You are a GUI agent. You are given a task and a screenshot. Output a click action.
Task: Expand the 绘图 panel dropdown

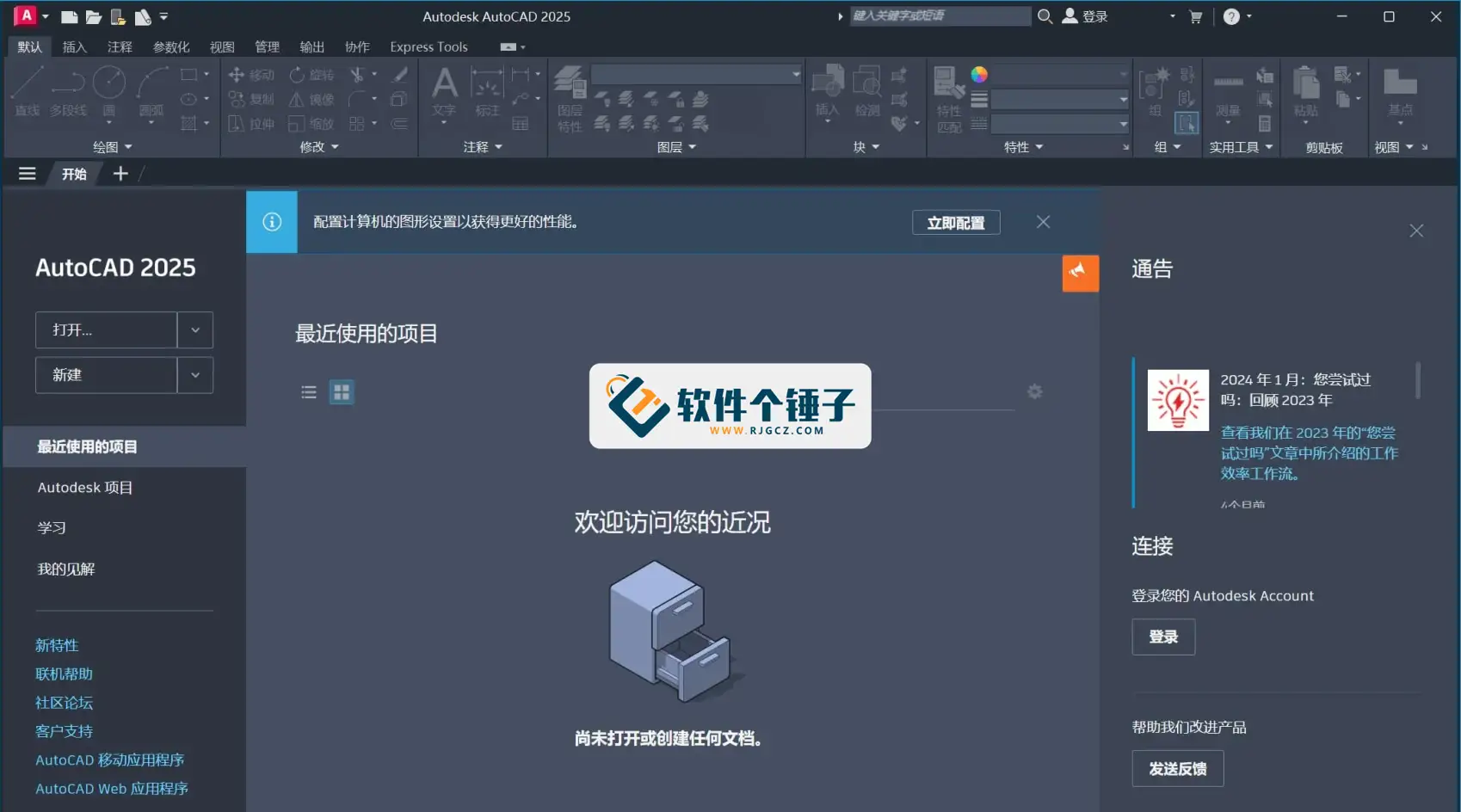coord(129,146)
